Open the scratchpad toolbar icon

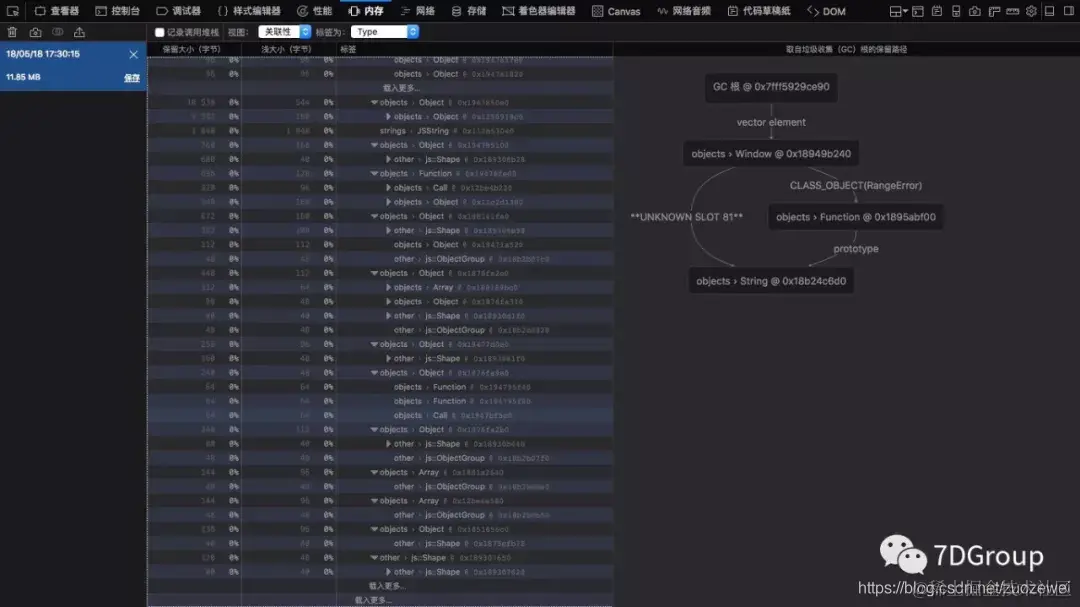[x=937, y=11]
